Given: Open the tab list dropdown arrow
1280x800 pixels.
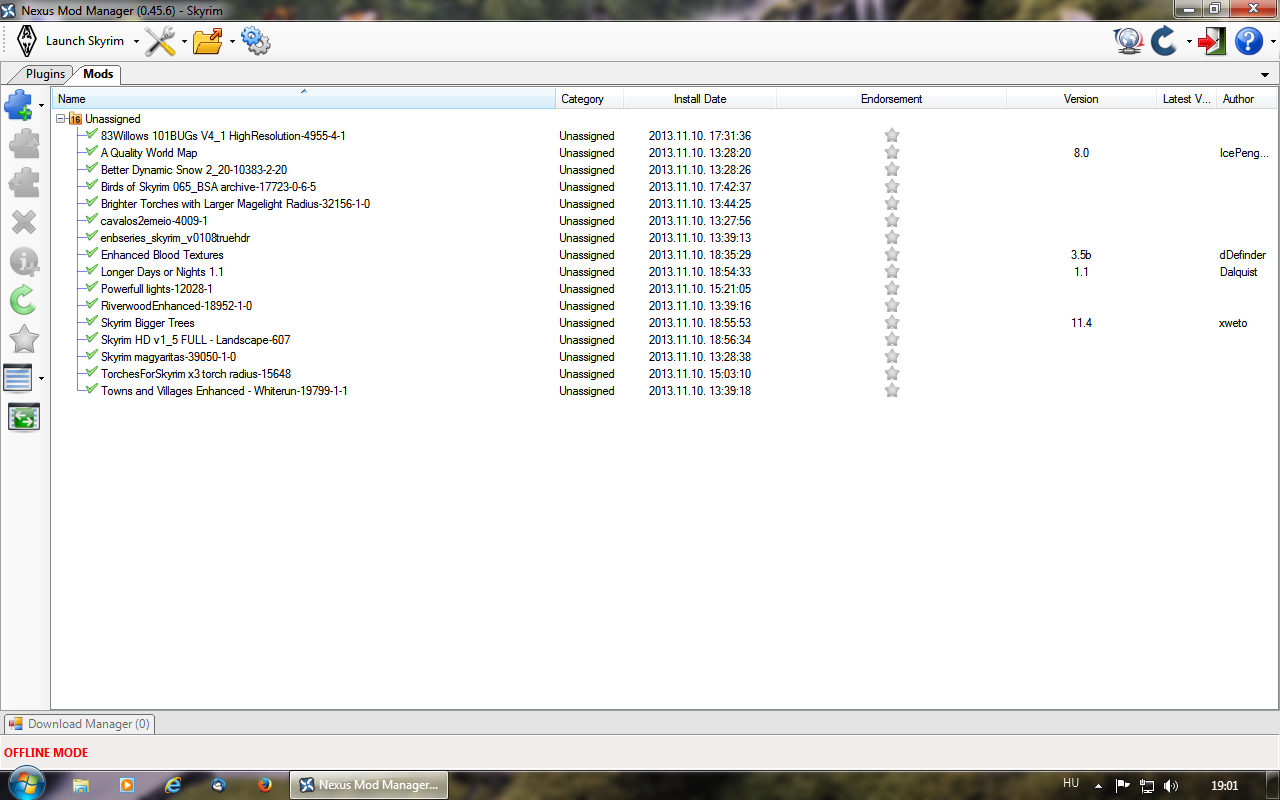Looking at the screenshot, I should [1267, 75].
